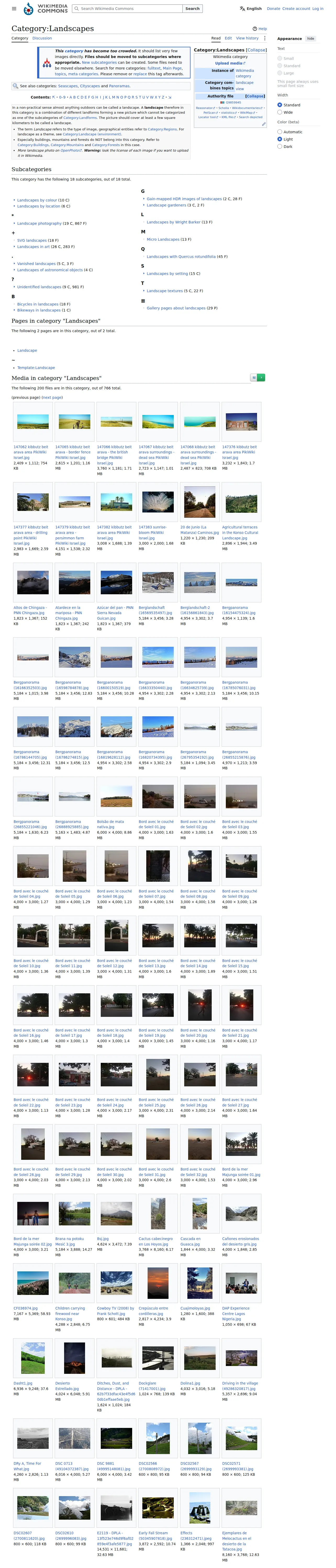Expand the Landscape gardeners subcategory arrow

144,205
